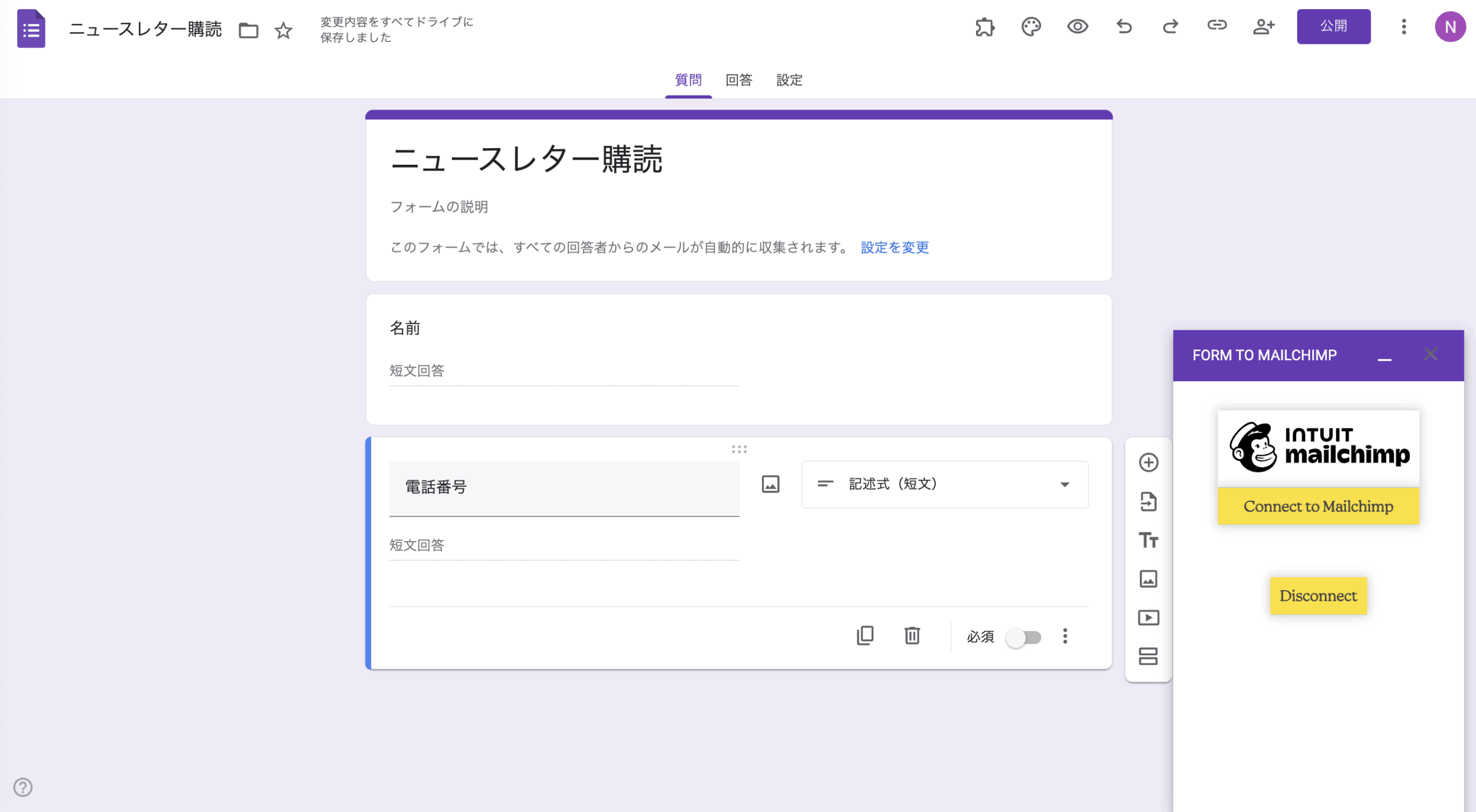Click the Intuit Mailchimp logo
Image resolution: width=1476 pixels, height=812 pixels.
[x=1318, y=448]
